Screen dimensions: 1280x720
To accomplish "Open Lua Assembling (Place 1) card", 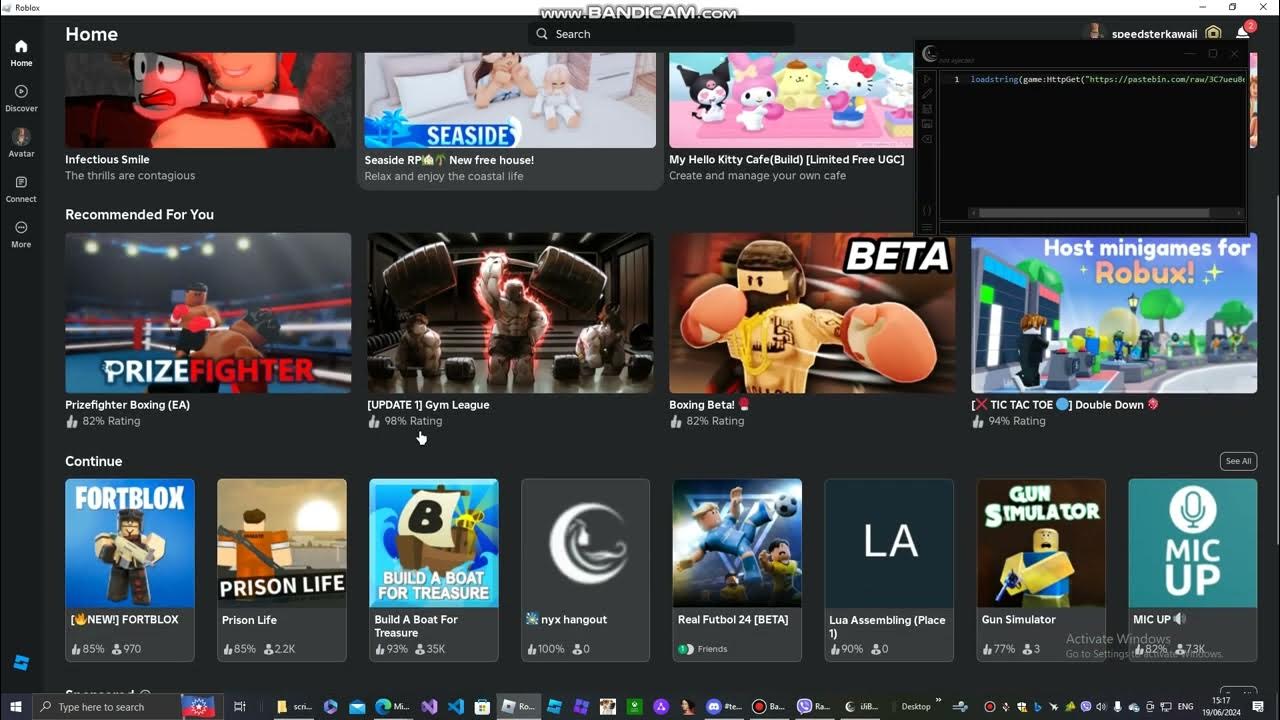I will coord(889,570).
